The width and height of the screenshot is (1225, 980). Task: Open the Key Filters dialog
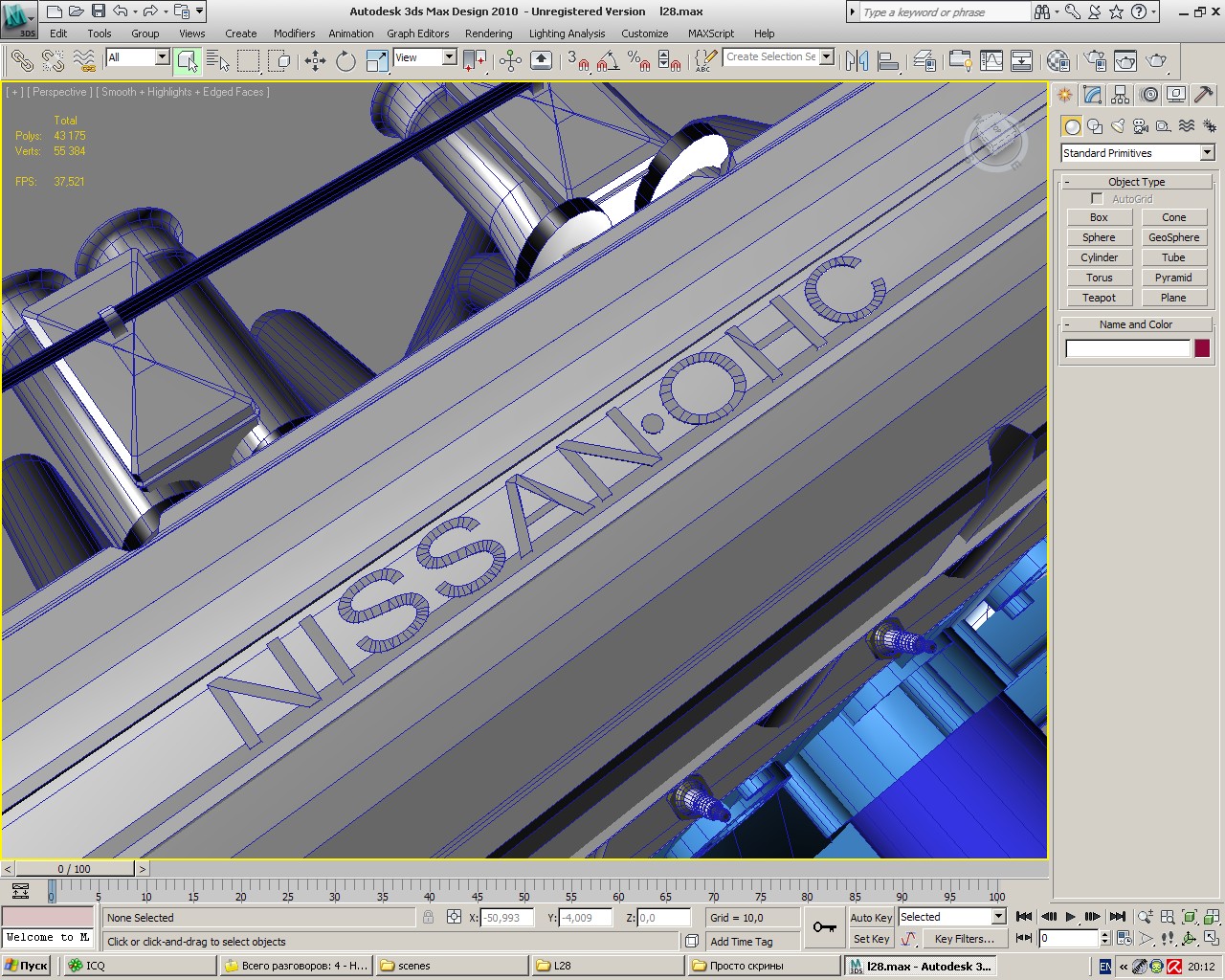pos(964,939)
